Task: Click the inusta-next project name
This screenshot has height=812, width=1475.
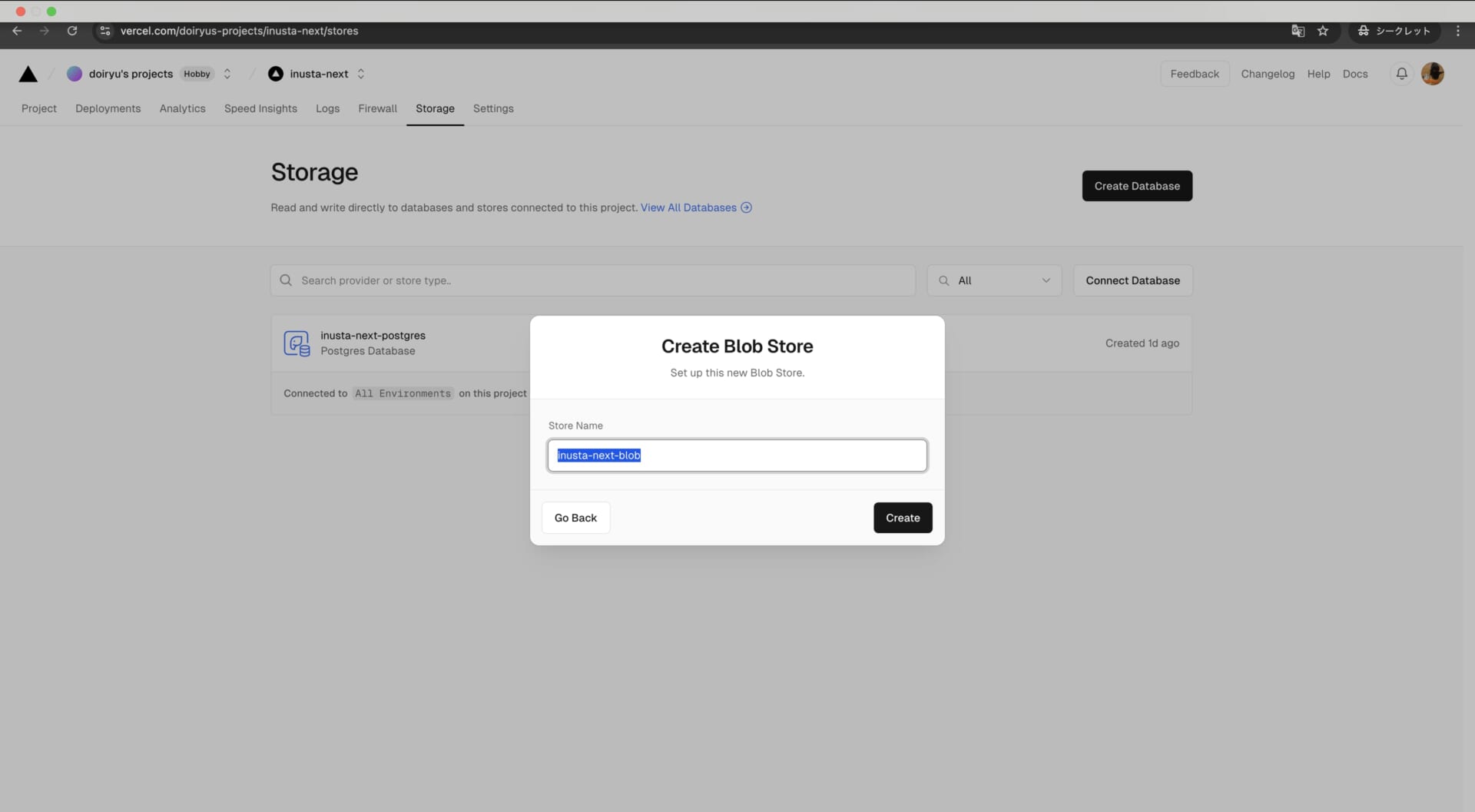Action: tap(319, 74)
